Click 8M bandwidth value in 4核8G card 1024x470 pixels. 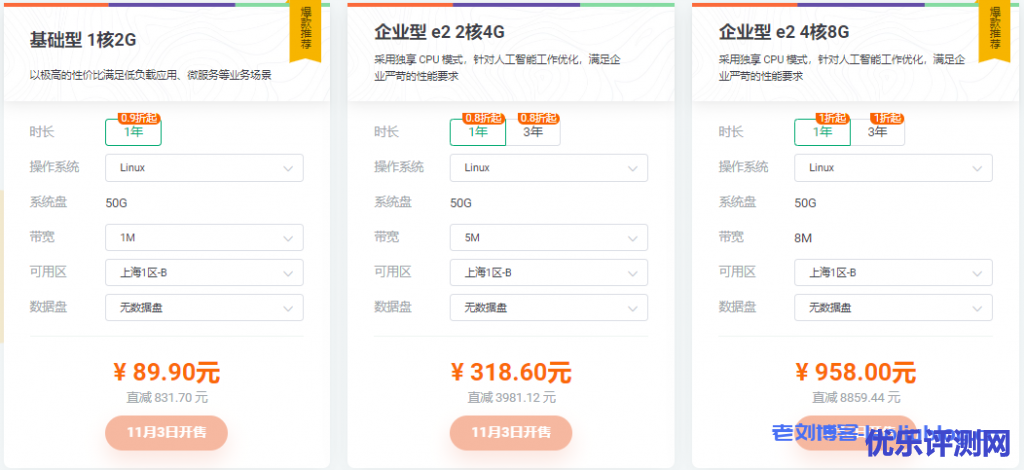[803, 238]
